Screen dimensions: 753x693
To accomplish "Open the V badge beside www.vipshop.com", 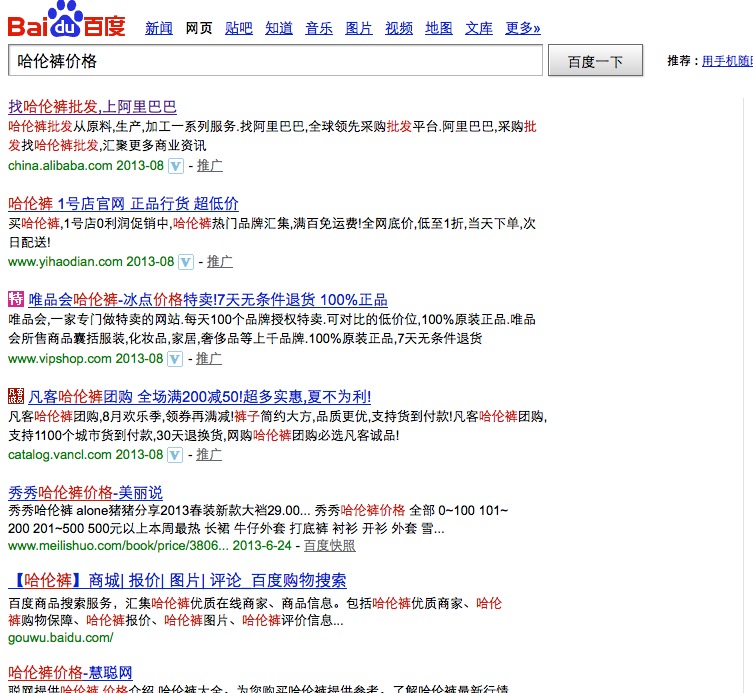I will coord(175,359).
